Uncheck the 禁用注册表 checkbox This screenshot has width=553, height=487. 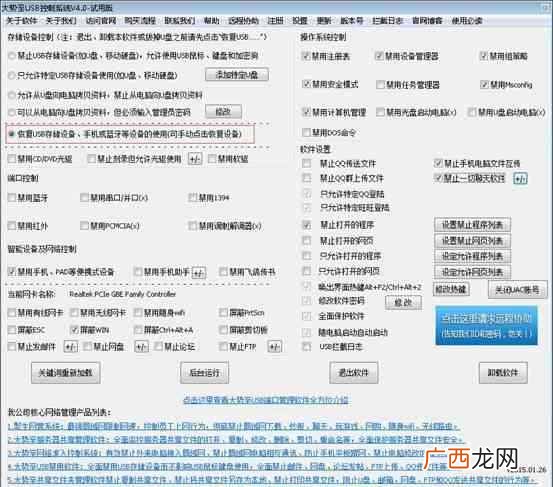pos(306,56)
